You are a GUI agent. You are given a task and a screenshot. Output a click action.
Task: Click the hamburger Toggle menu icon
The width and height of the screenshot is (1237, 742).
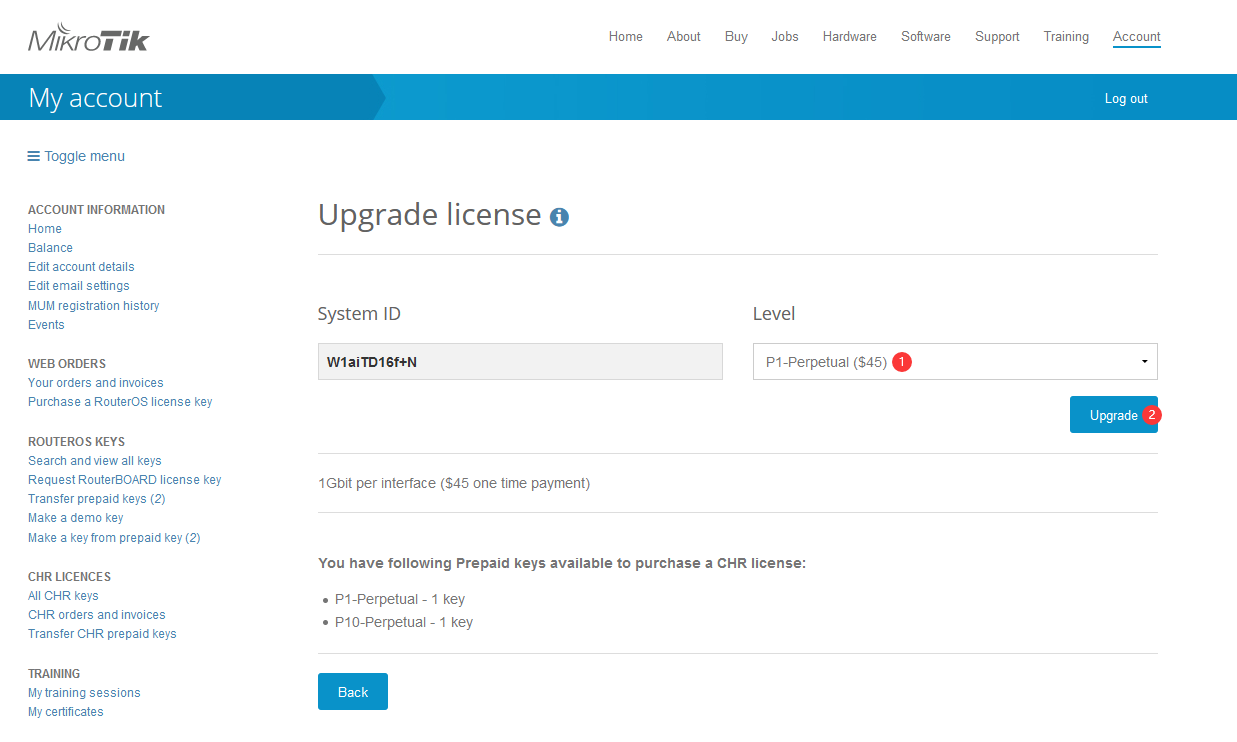[34, 156]
